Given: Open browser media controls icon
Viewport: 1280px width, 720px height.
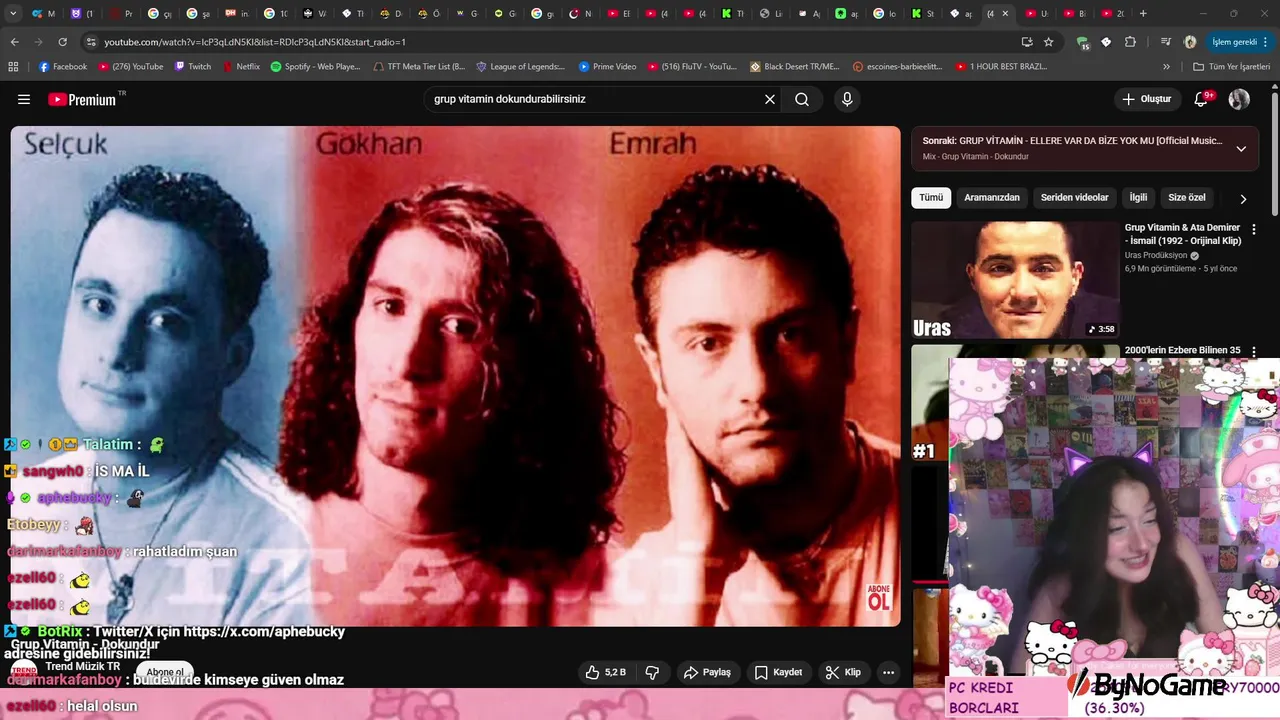Looking at the screenshot, I should tap(1166, 42).
